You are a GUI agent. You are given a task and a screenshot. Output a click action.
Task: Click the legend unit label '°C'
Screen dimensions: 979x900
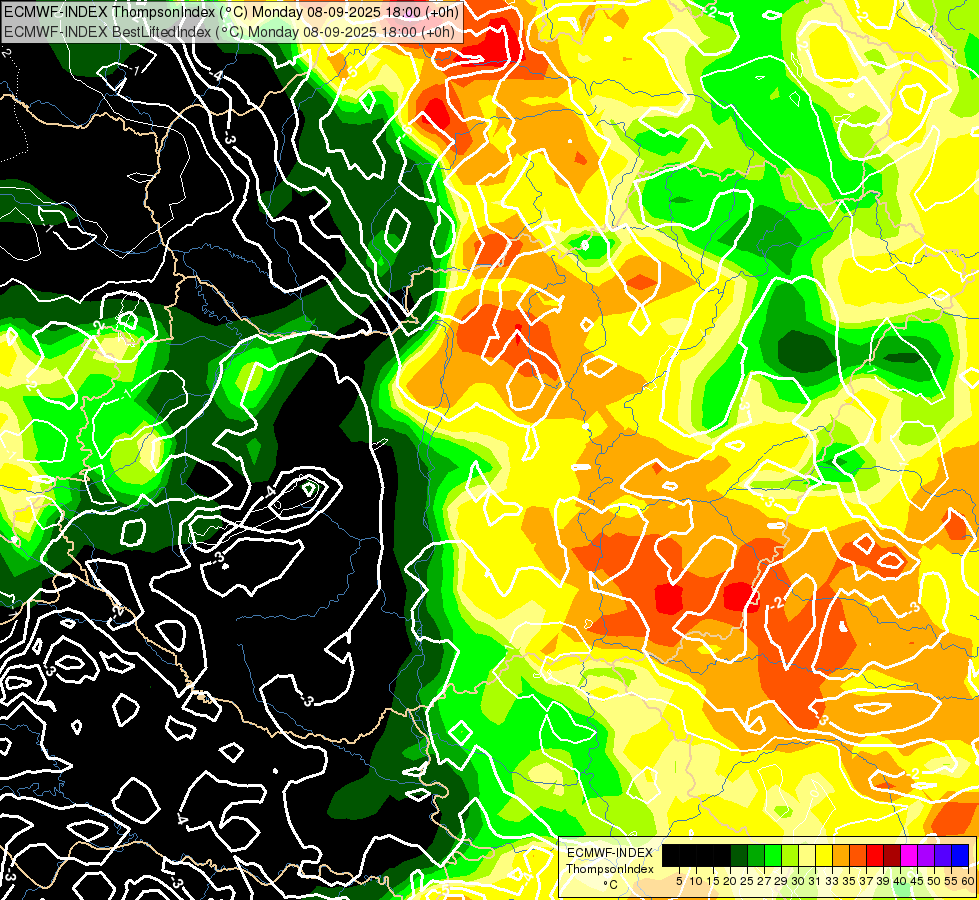610,885
